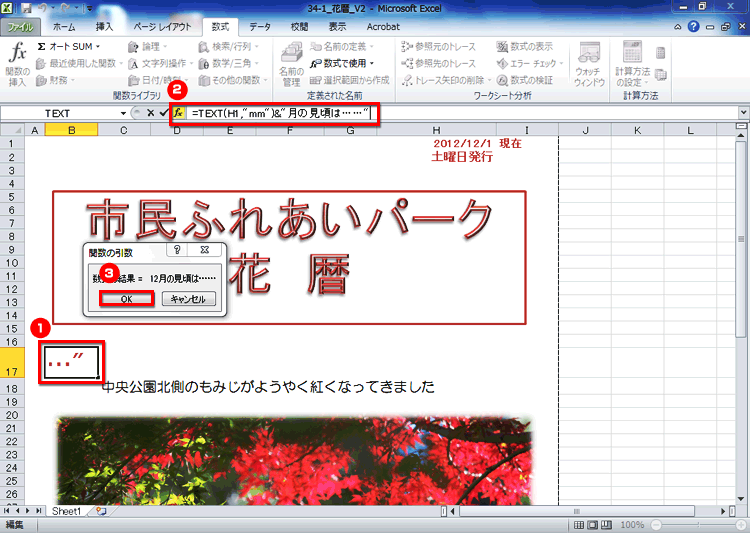
Task: Close the 関数の引数 dialog
Action: (205, 250)
